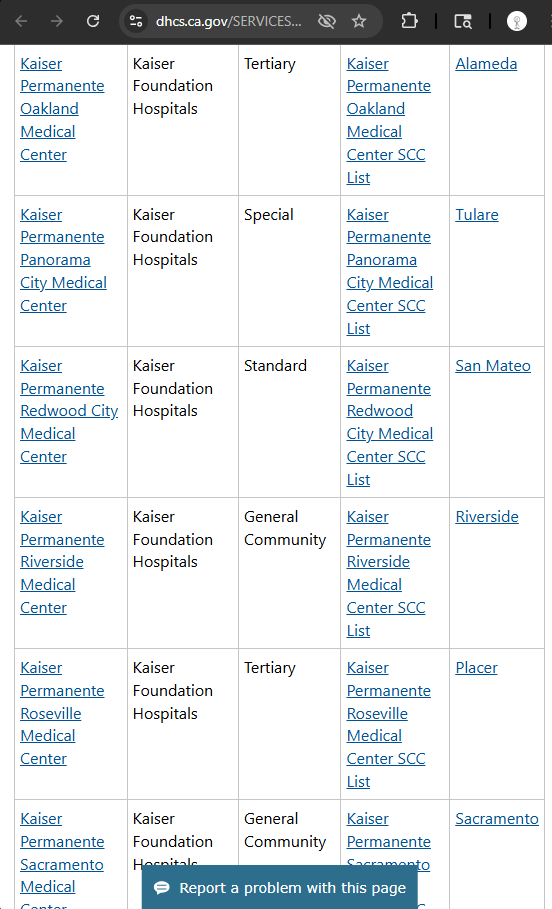The height and width of the screenshot is (909, 552).
Task: Open the San Mateo county link
Action: click(493, 366)
